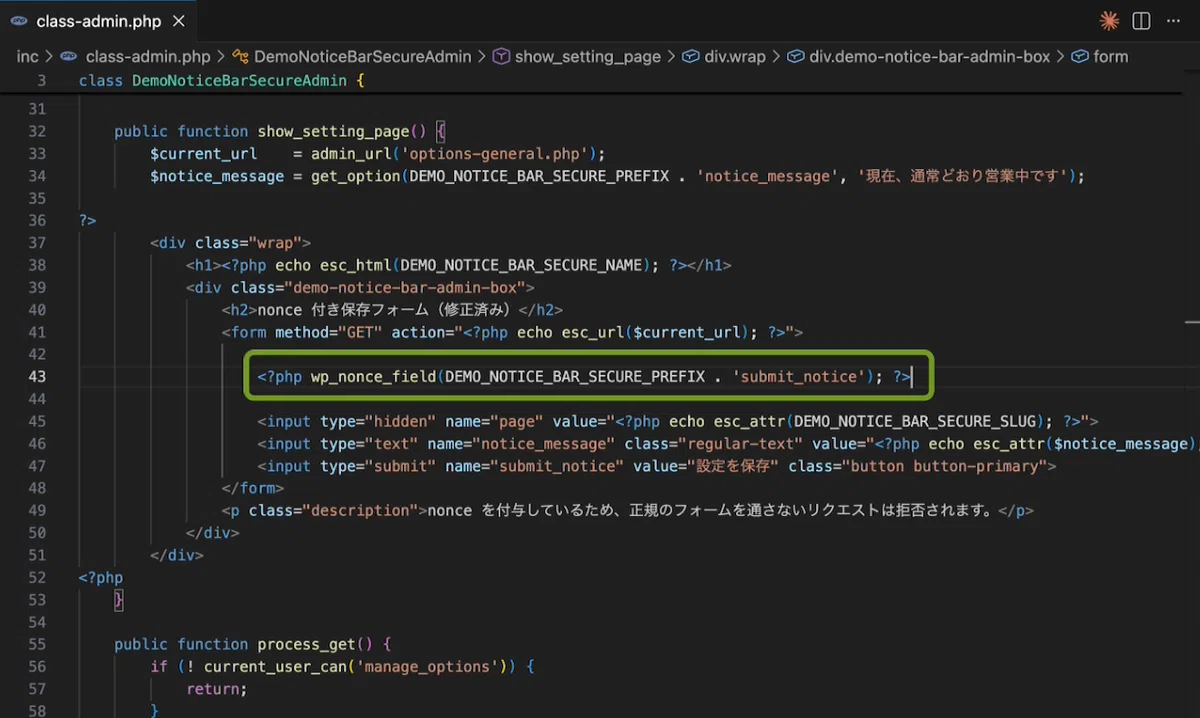Click the <?php opening tag on line 52
This screenshot has height=718, width=1200.
tap(101, 577)
